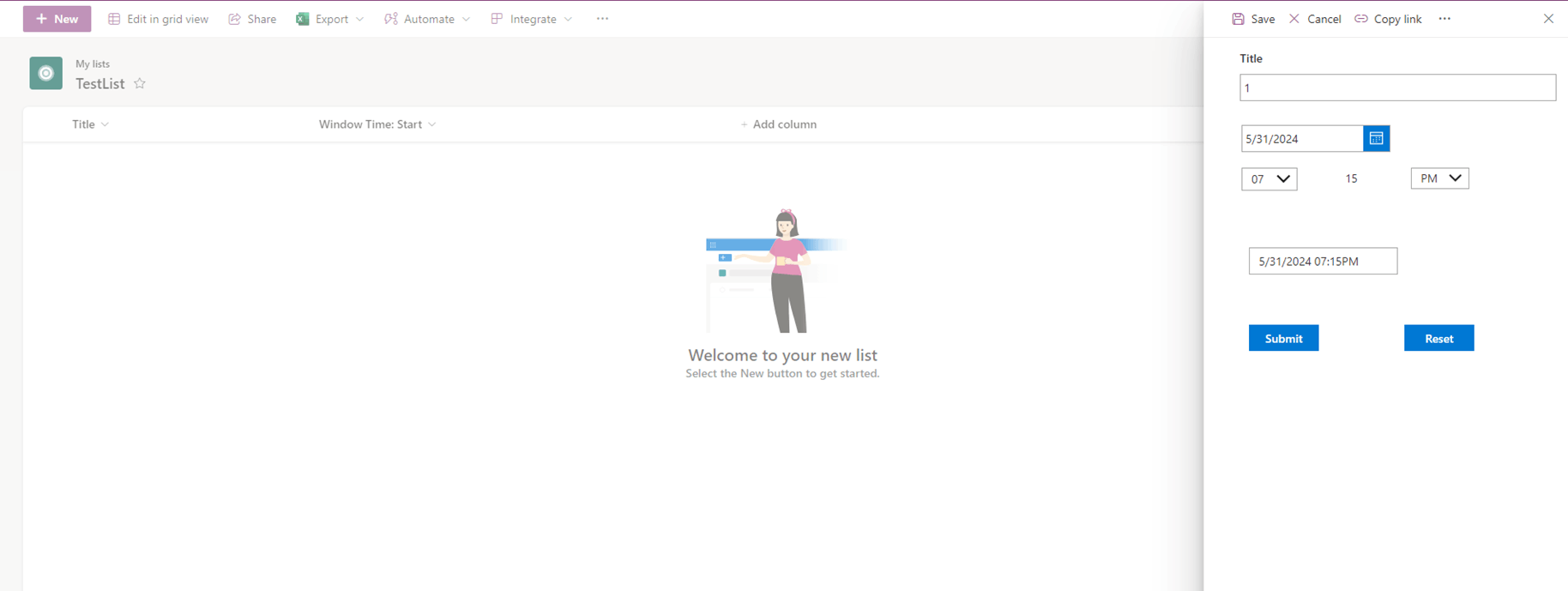Open toolbar more options ellipsis
Image resolution: width=1568 pixels, height=591 pixels.
pyautogui.click(x=602, y=19)
